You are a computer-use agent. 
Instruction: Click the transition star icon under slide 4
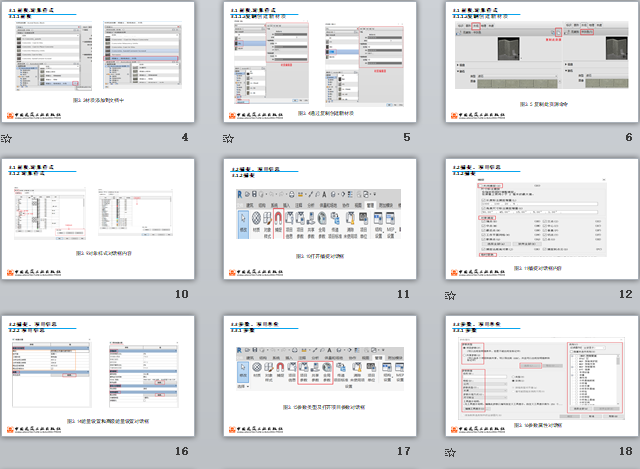point(7,139)
